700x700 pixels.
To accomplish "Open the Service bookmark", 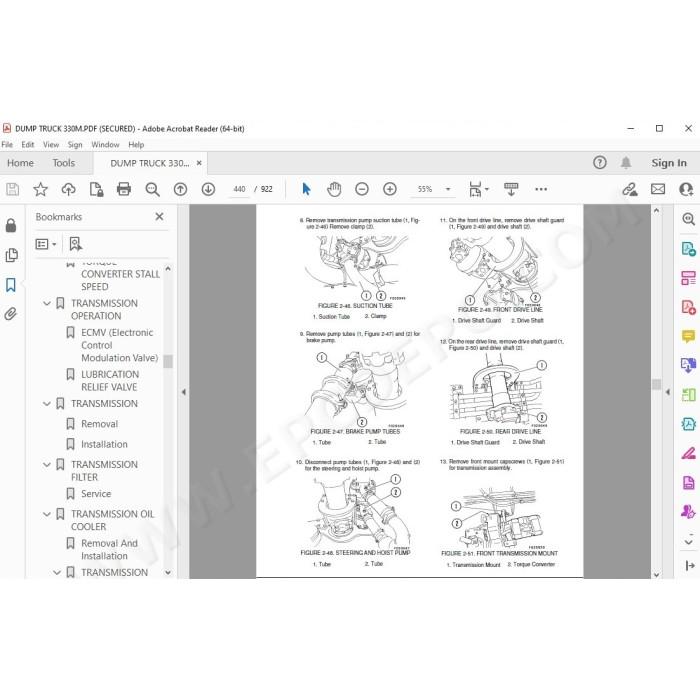I will click(96, 494).
